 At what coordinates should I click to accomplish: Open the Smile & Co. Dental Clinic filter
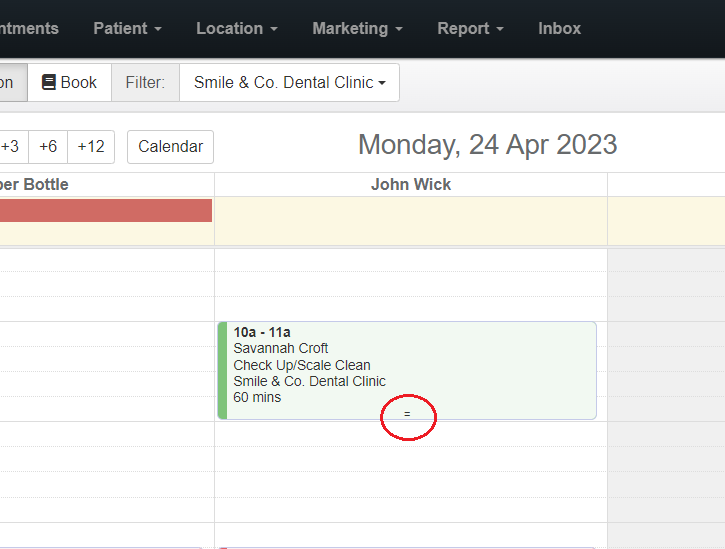point(289,83)
